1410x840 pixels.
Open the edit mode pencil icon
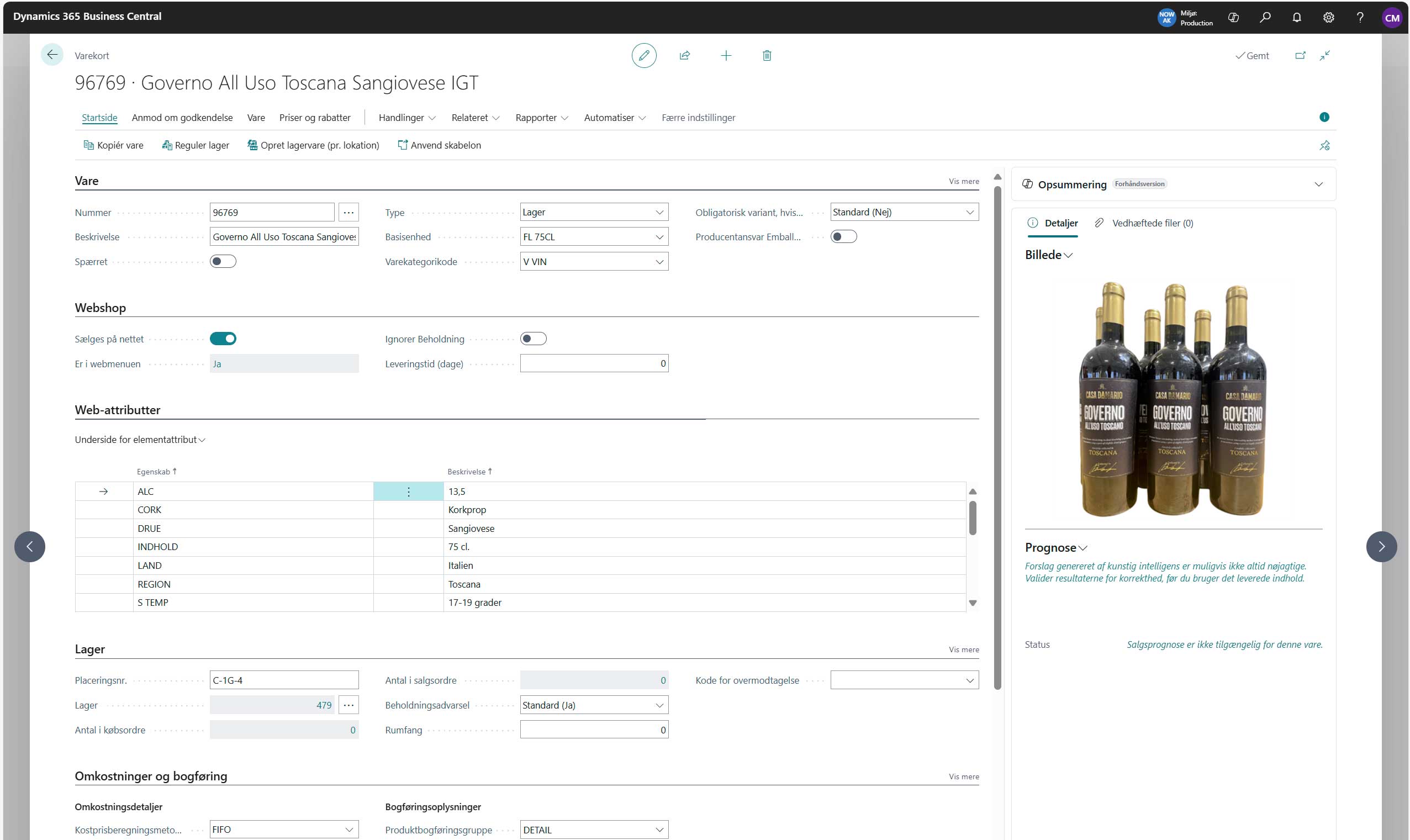643,55
